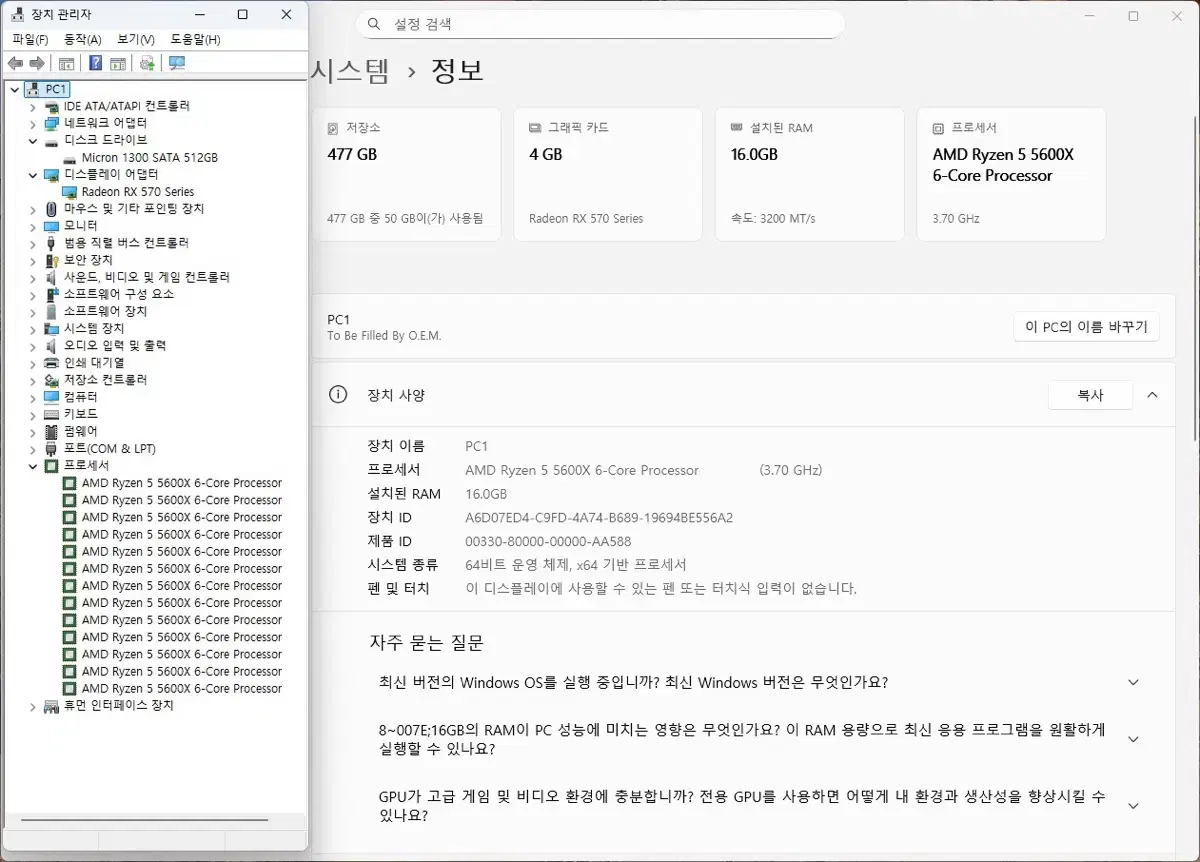Collapse the 장치 사양 section chevron
The image size is (1200, 862).
tap(1152, 395)
